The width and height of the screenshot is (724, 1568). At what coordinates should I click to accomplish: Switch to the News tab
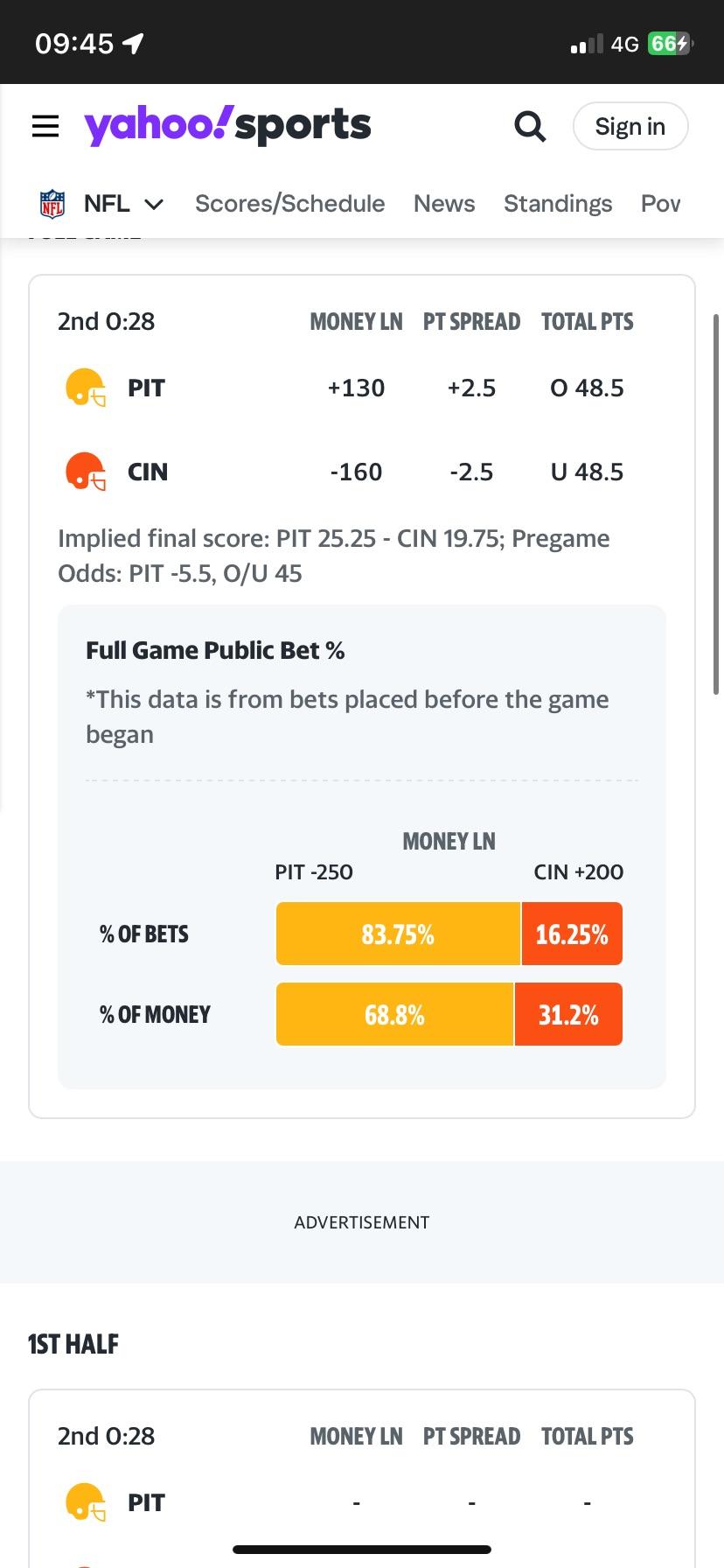pos(444,204)
